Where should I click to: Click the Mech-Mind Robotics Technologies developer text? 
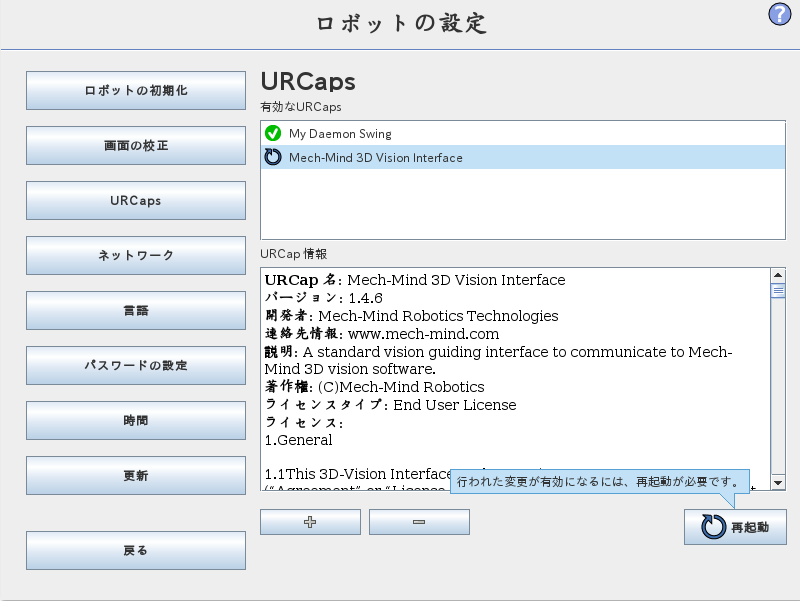tap(438, 316)
